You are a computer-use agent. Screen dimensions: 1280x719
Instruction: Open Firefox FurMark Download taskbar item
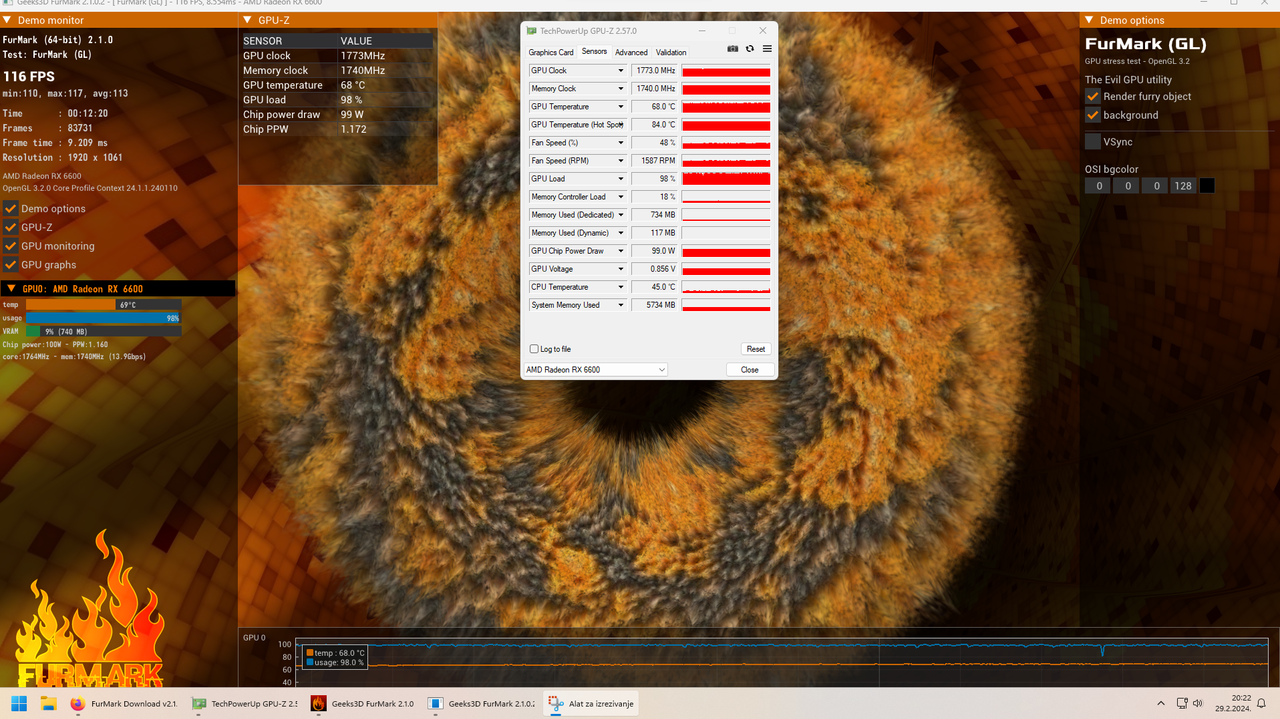coord(124,703)
